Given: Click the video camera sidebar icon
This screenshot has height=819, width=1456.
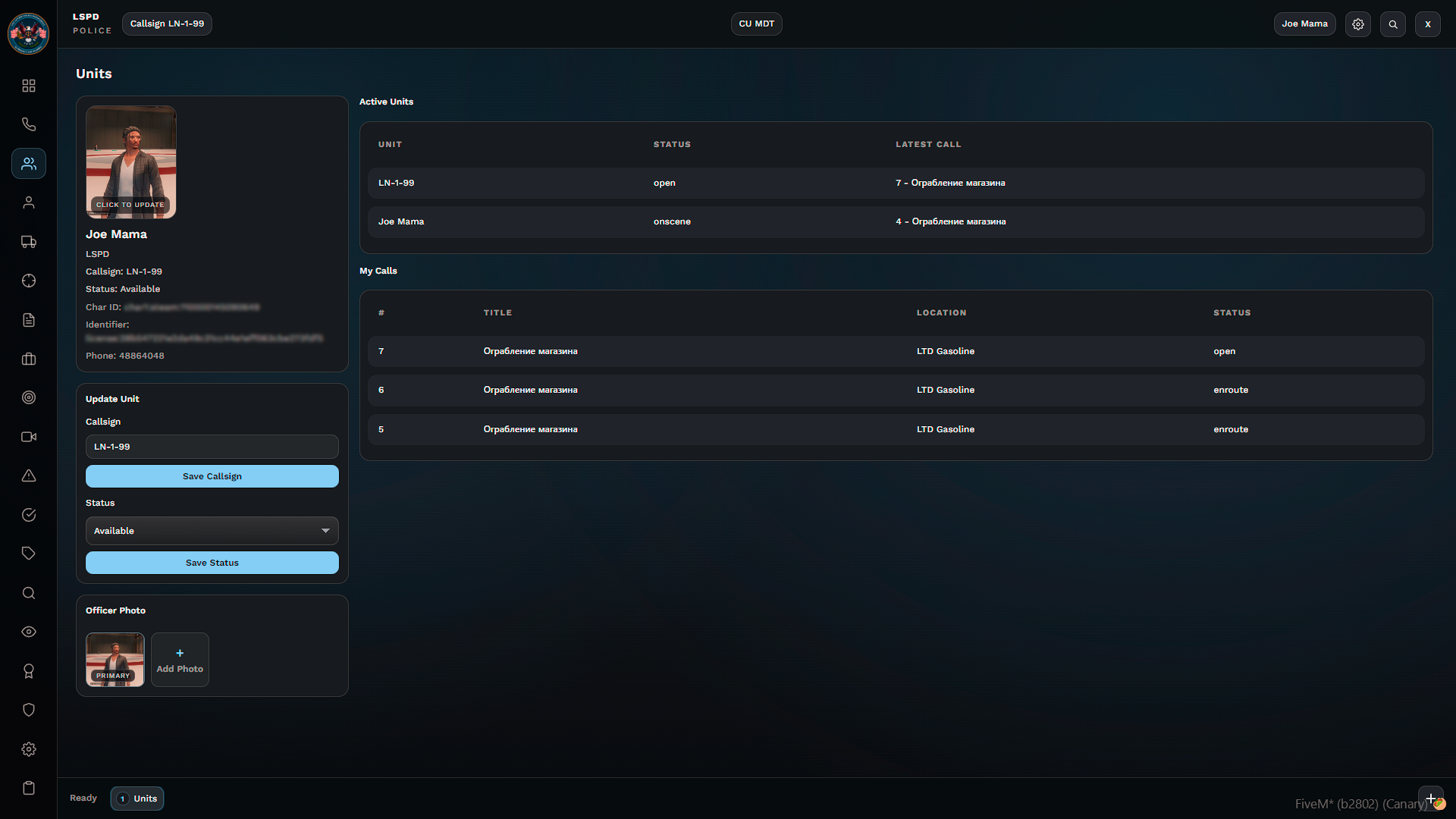Looking at the screenshot, I should point(29,437).
